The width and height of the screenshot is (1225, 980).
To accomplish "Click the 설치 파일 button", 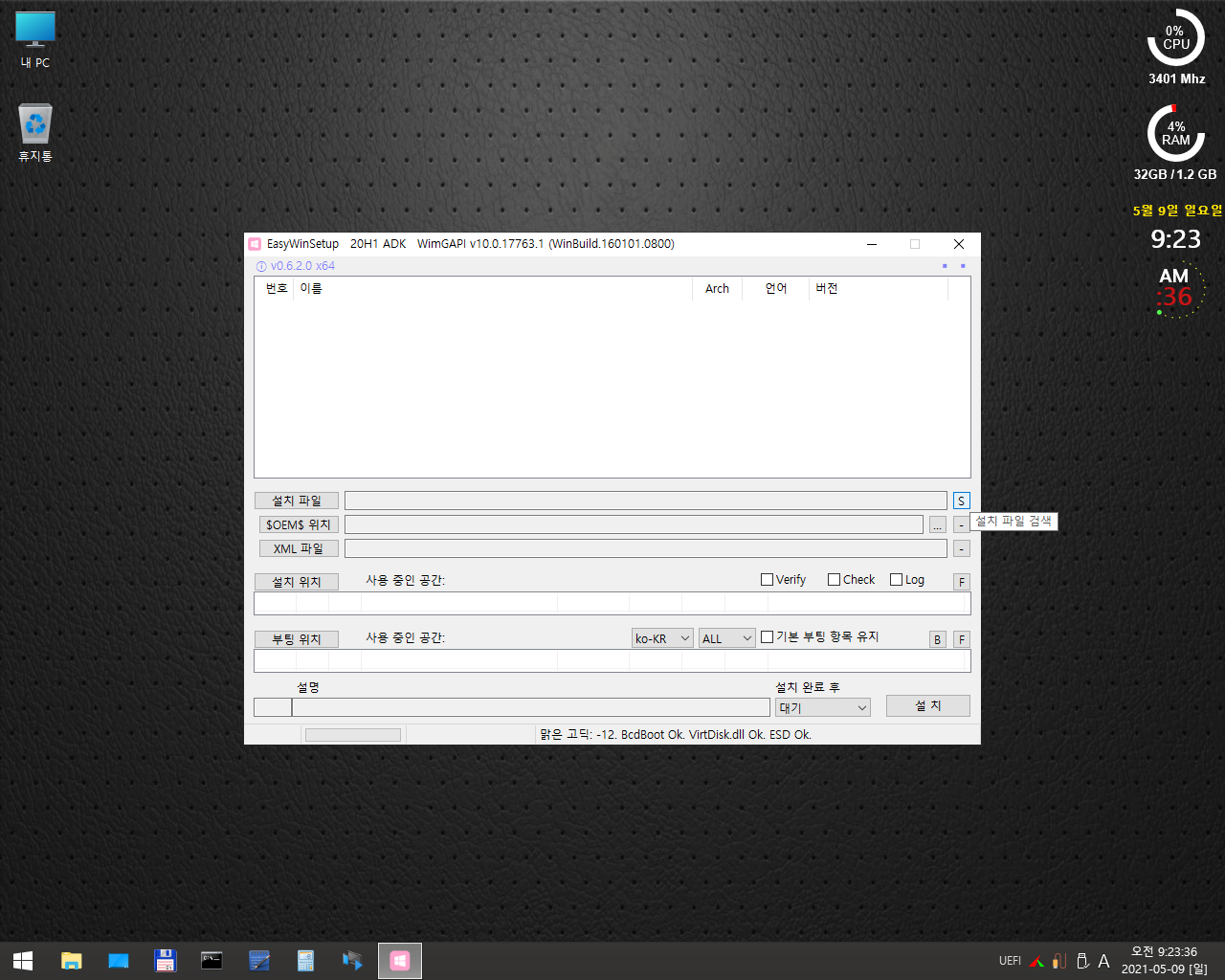I will point(297,501).
